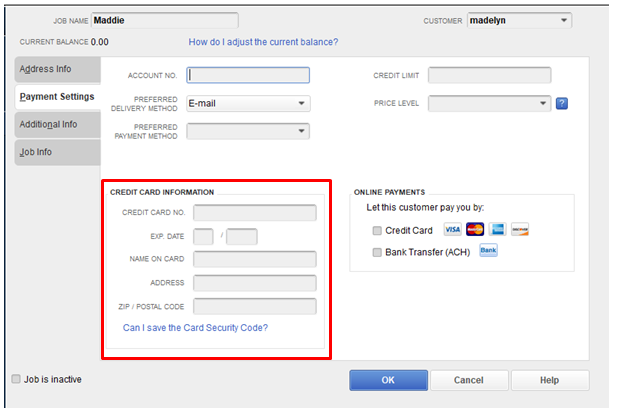The width and height of the screenshot is (617, 417).
Task: Toggle the Job is inactive checkbox
Action: (16, 379)
